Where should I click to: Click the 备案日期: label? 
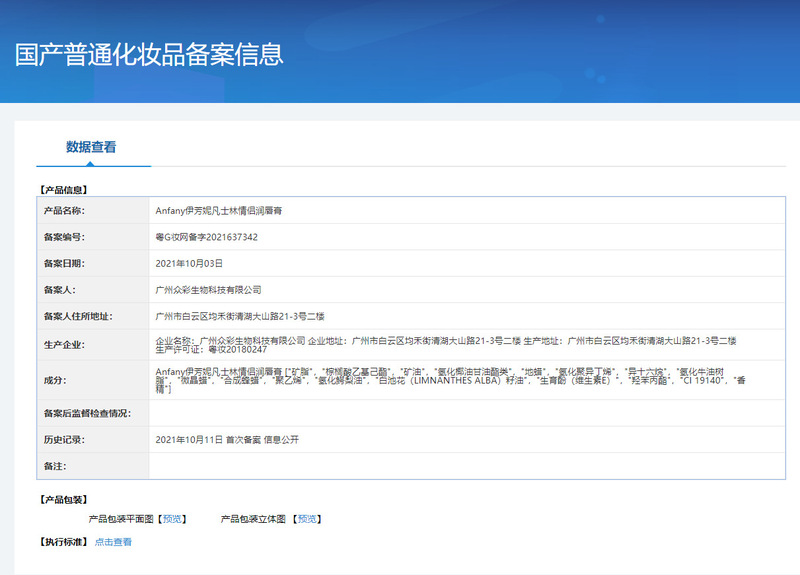(64, 264)
